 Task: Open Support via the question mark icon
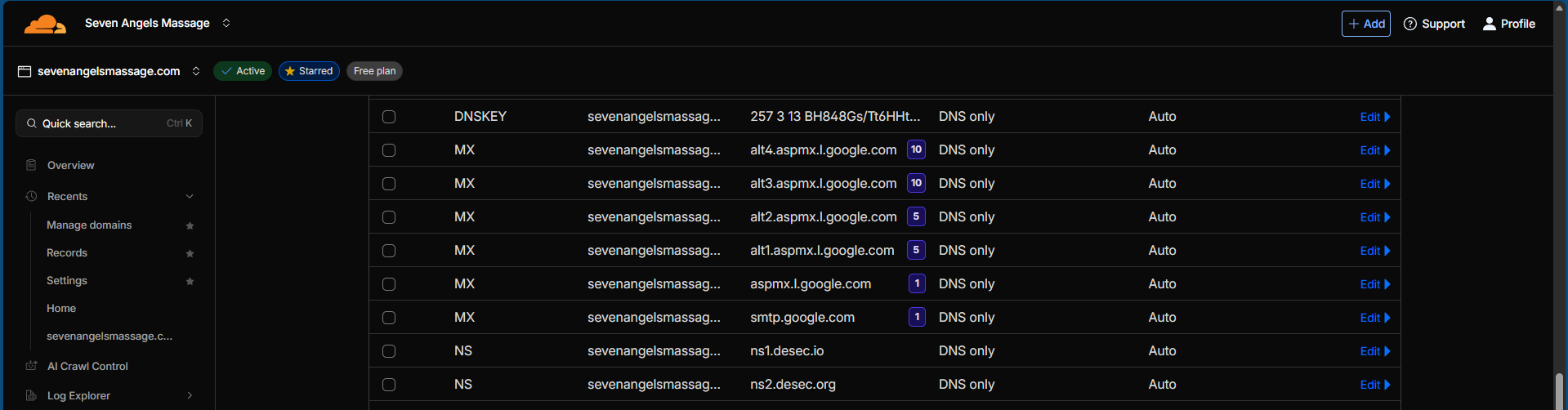coord(1409,24)
